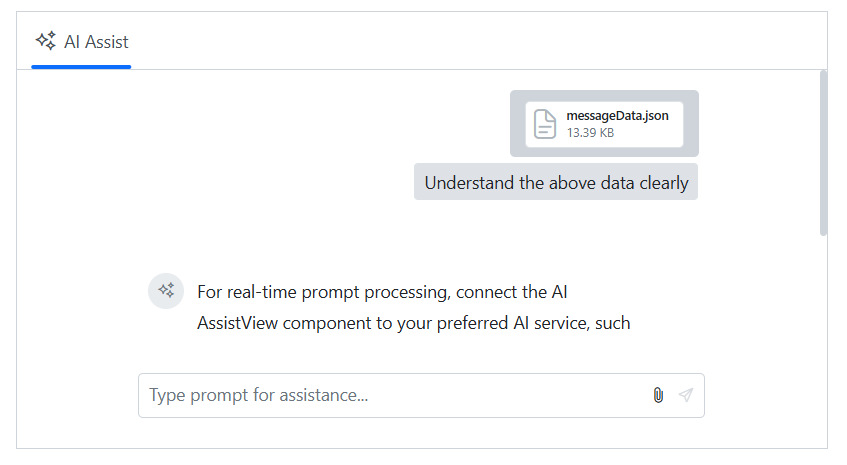Switch to the AI Assist tab
Image resolution: width=847 pixels, height=465 pixels.
pos(81,42)
